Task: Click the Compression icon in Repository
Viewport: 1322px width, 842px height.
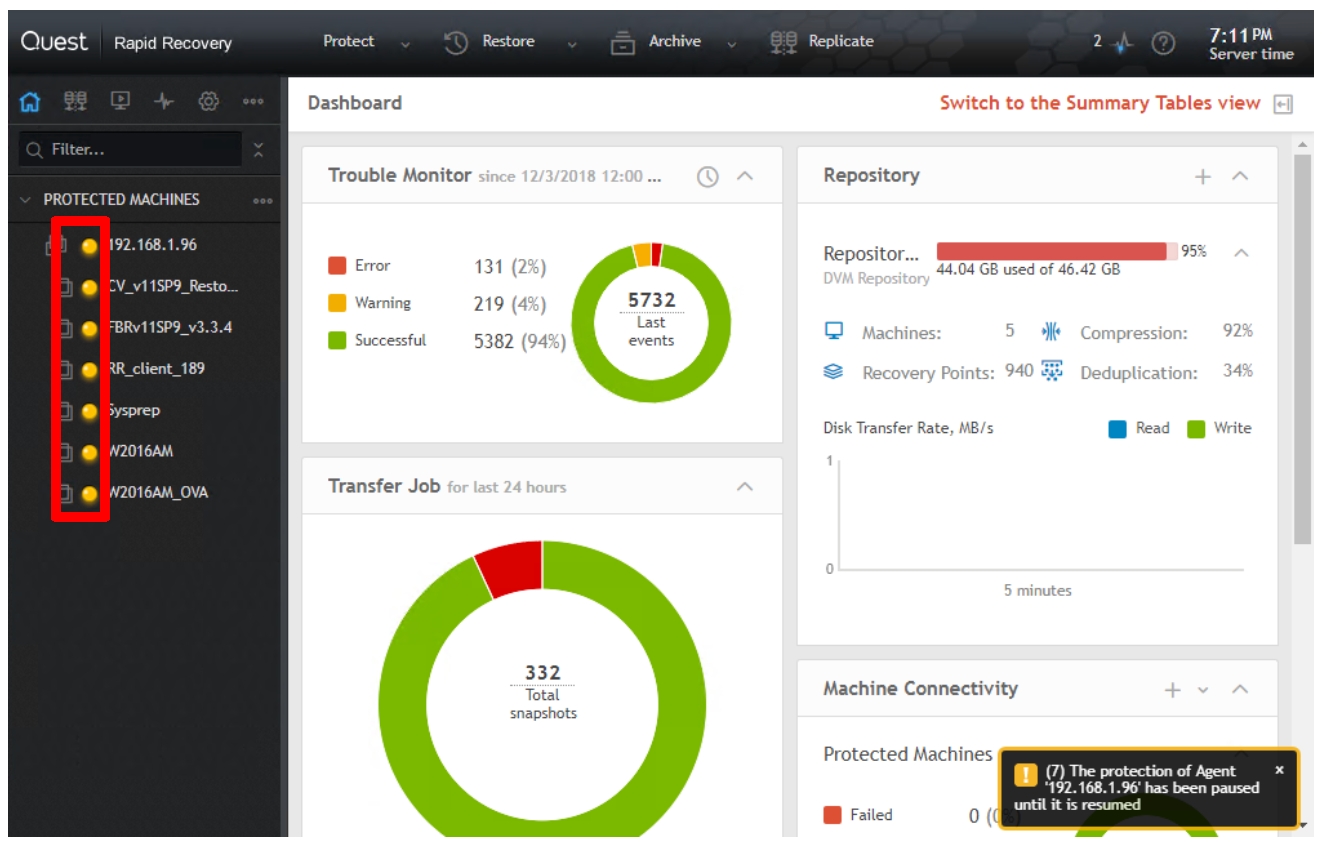Action: coord(1052,331)
